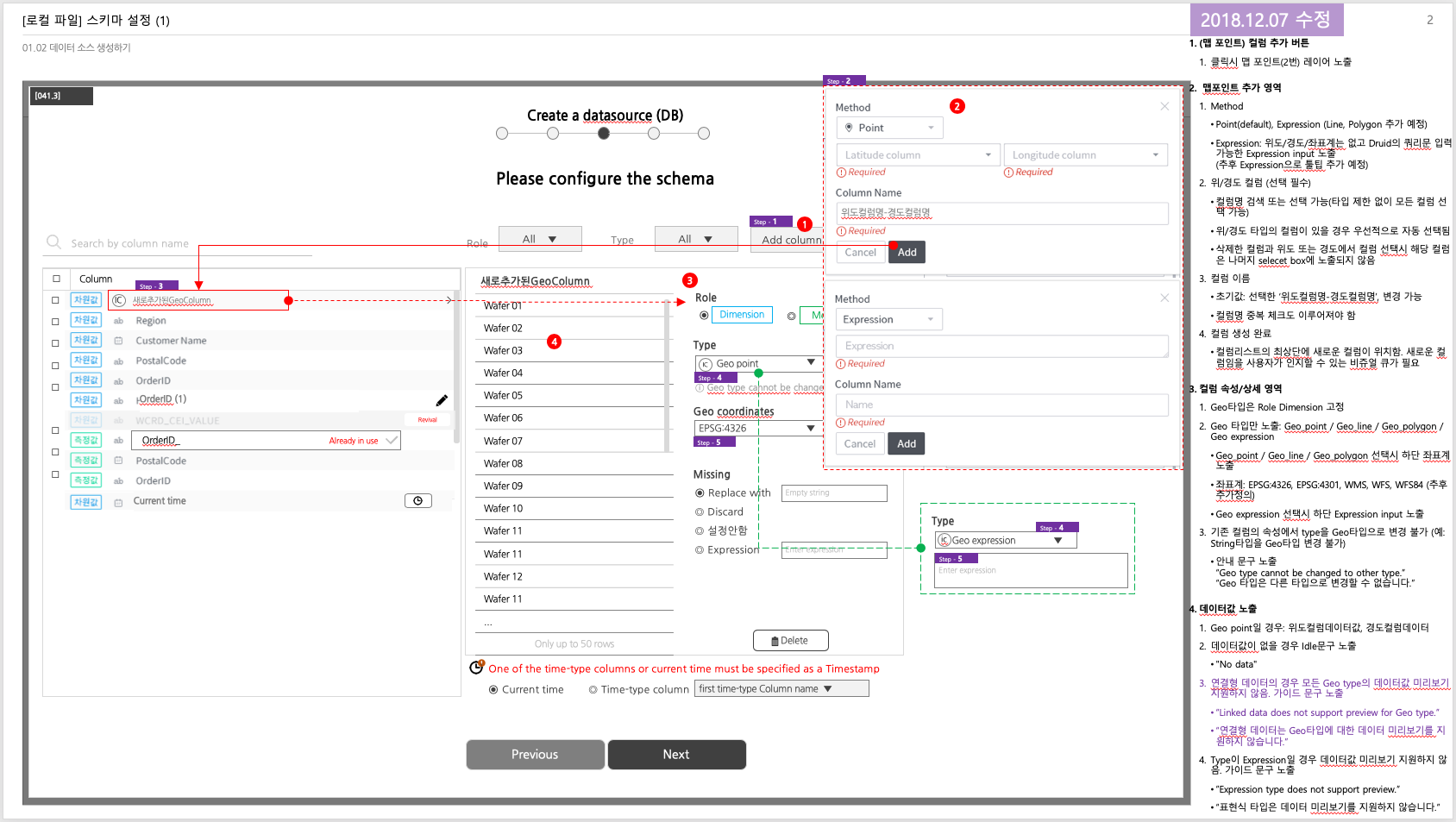Select the Expression missing option
Screen dimensions: 1456x822
pyautogui.click(x=700, y=550)
